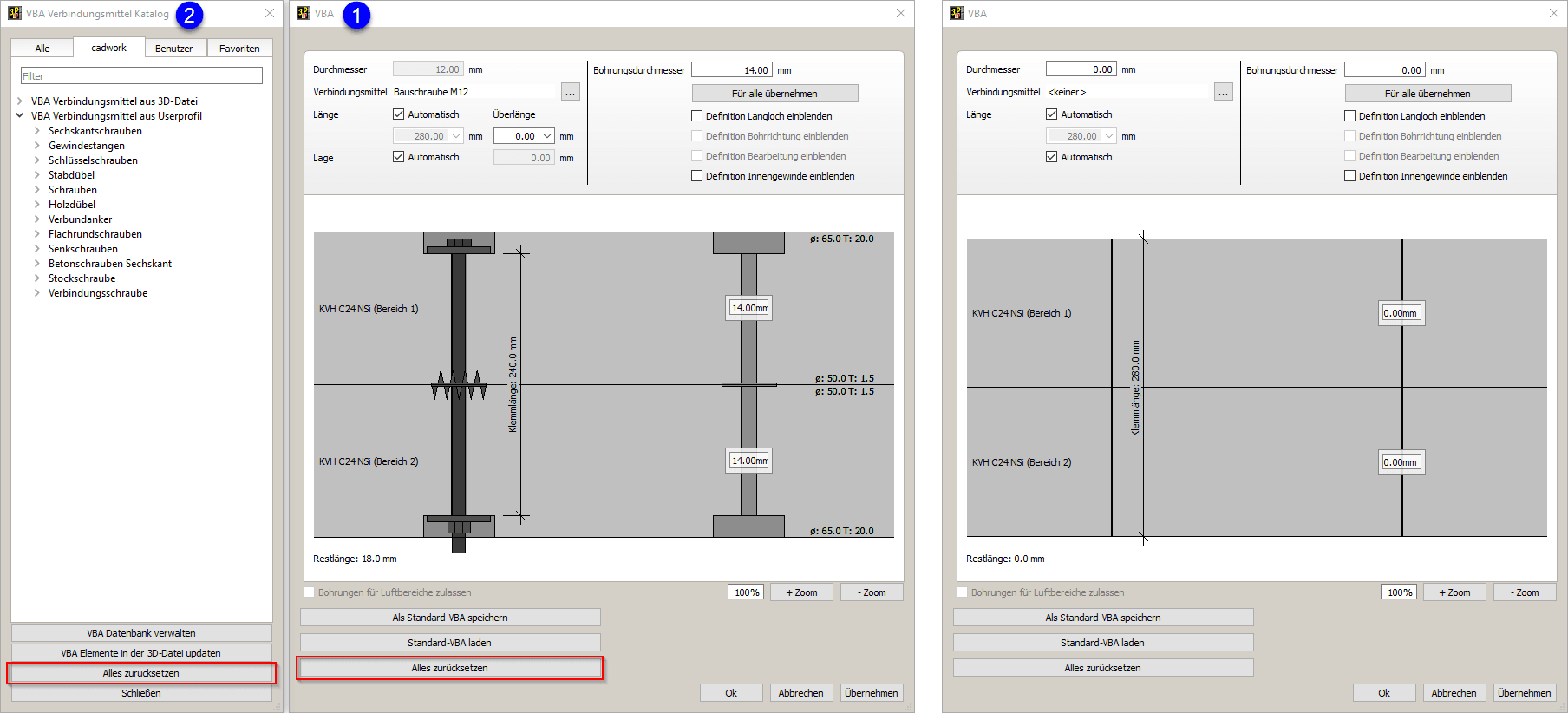The height and width of the screenshot is (713, 1568).
Task: Expand VBA Verbindungsmittel aus 3D-Datei
Action: click(x=19, y=101)
